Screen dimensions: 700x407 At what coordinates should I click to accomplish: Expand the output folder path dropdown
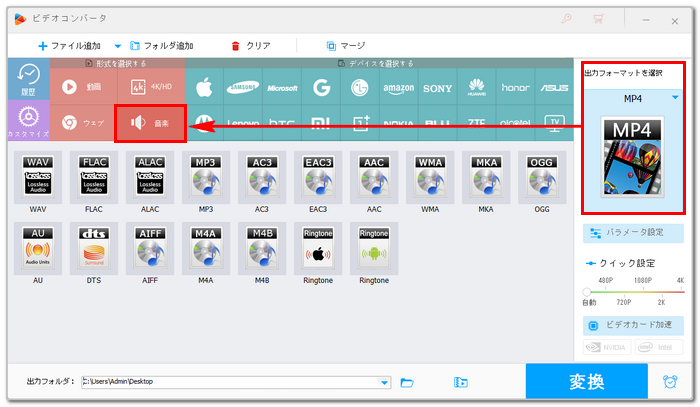tap(385, 382)
